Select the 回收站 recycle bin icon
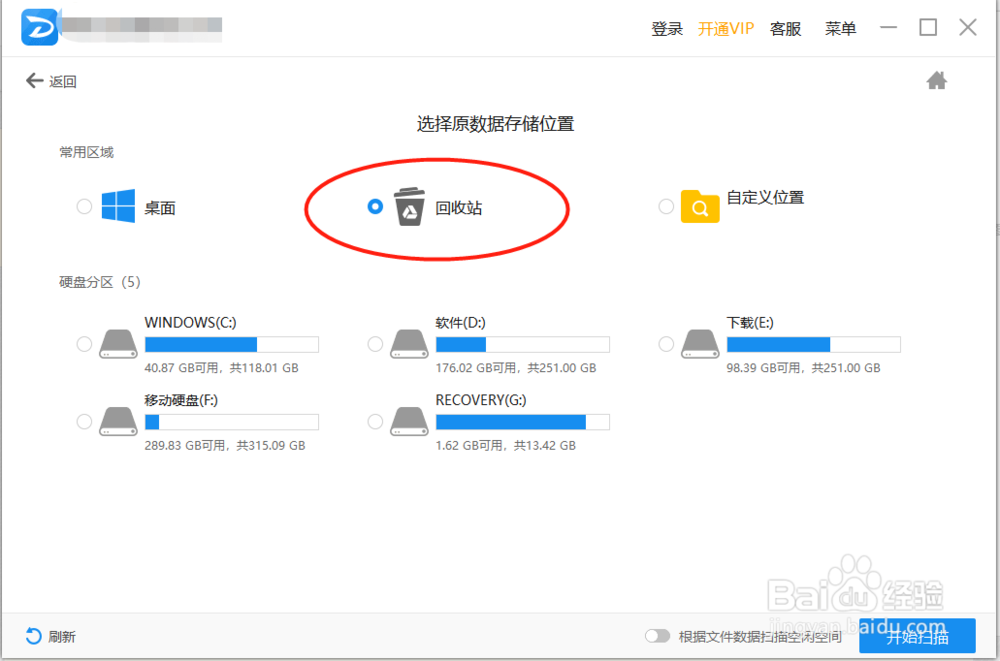The image size is (1000, 661). pyautogui.click(x=411, y=206)
